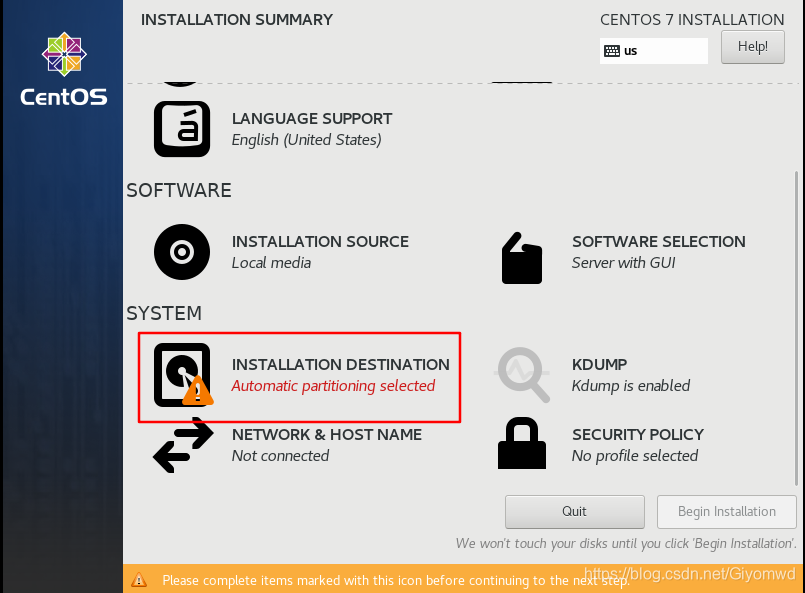Viewport: 805px width, 593px height.
Task: Open the KDUMP label
Action: 599,365
